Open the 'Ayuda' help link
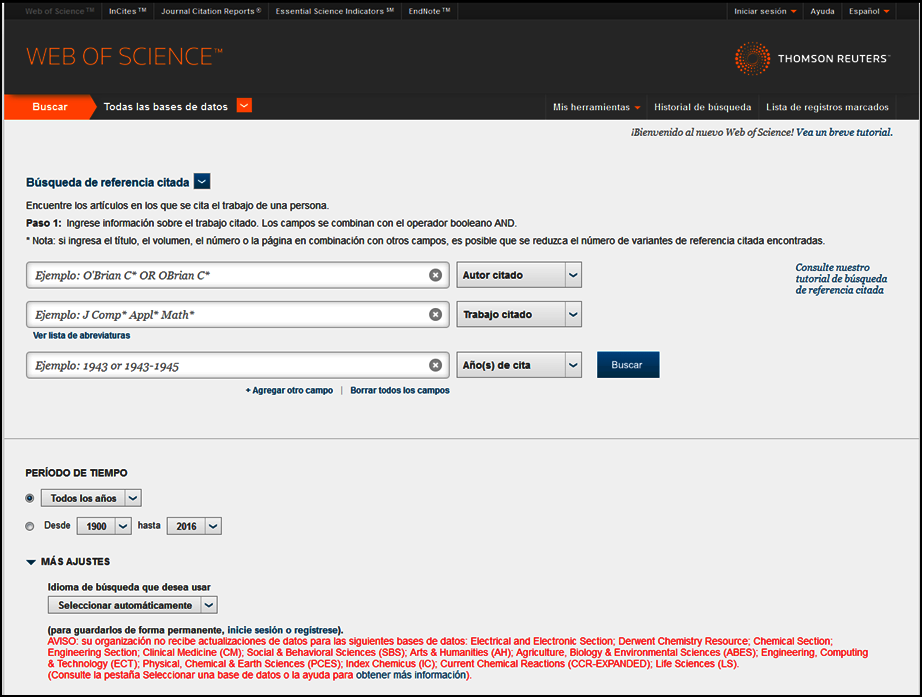 (822, 11)
